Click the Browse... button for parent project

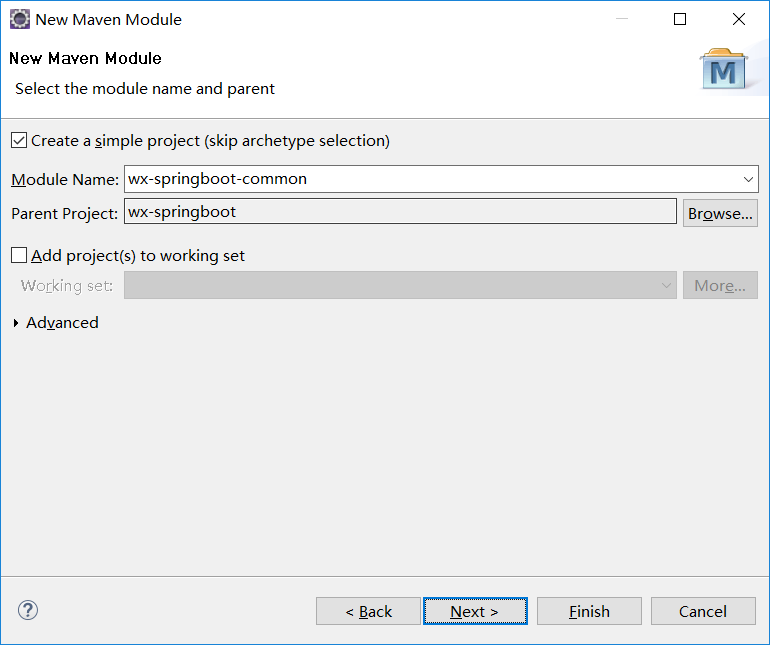[720, 213]
